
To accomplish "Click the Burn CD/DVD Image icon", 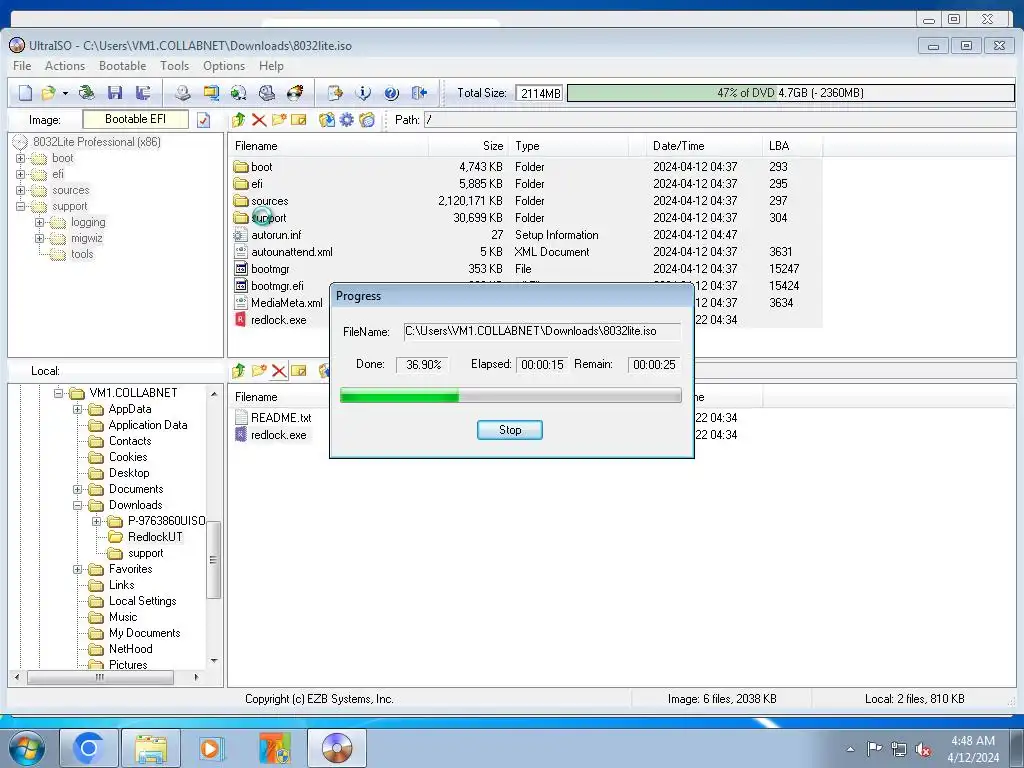I will tap(295, 93).
